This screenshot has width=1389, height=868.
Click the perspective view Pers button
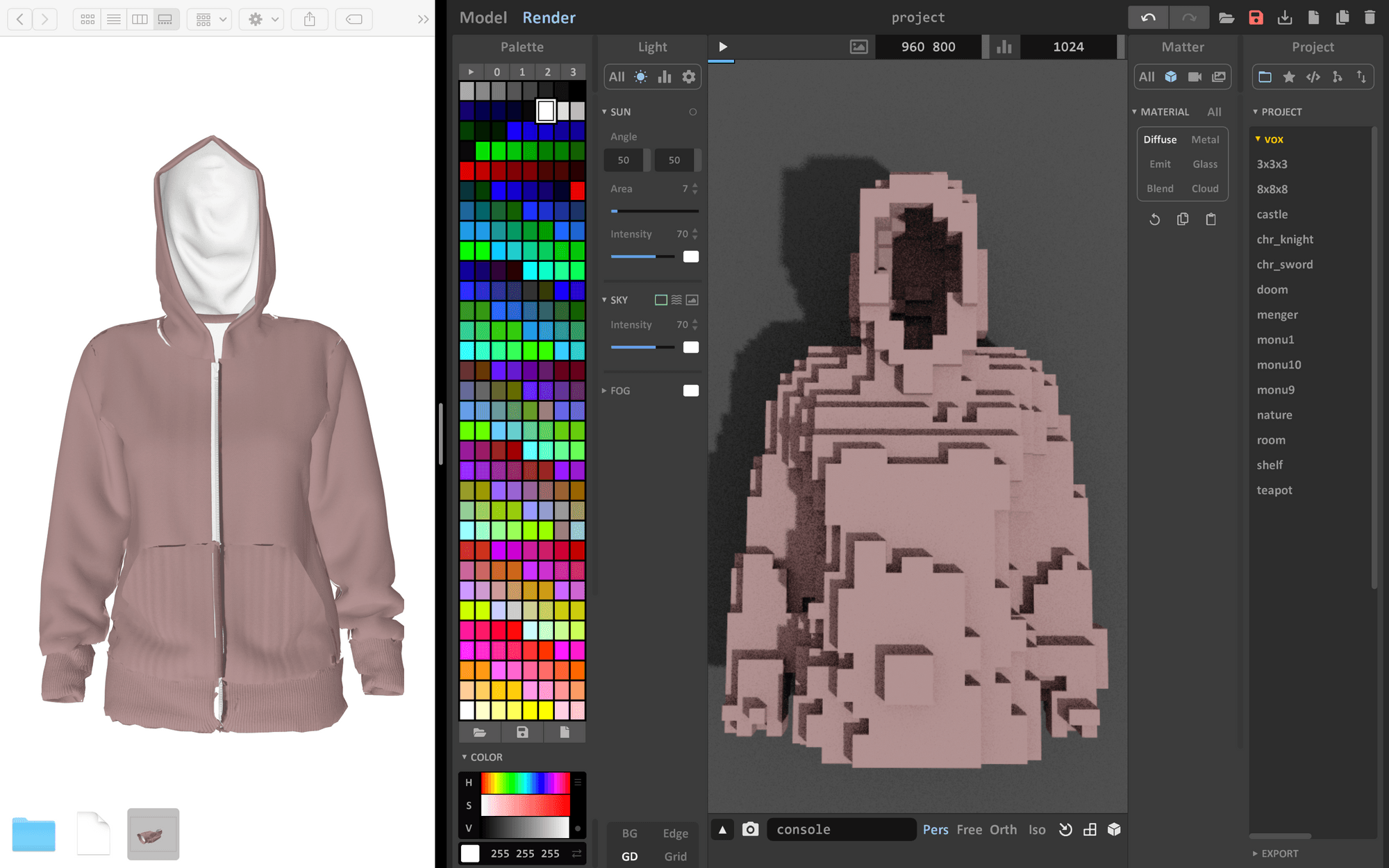click(x=935, y=829)
